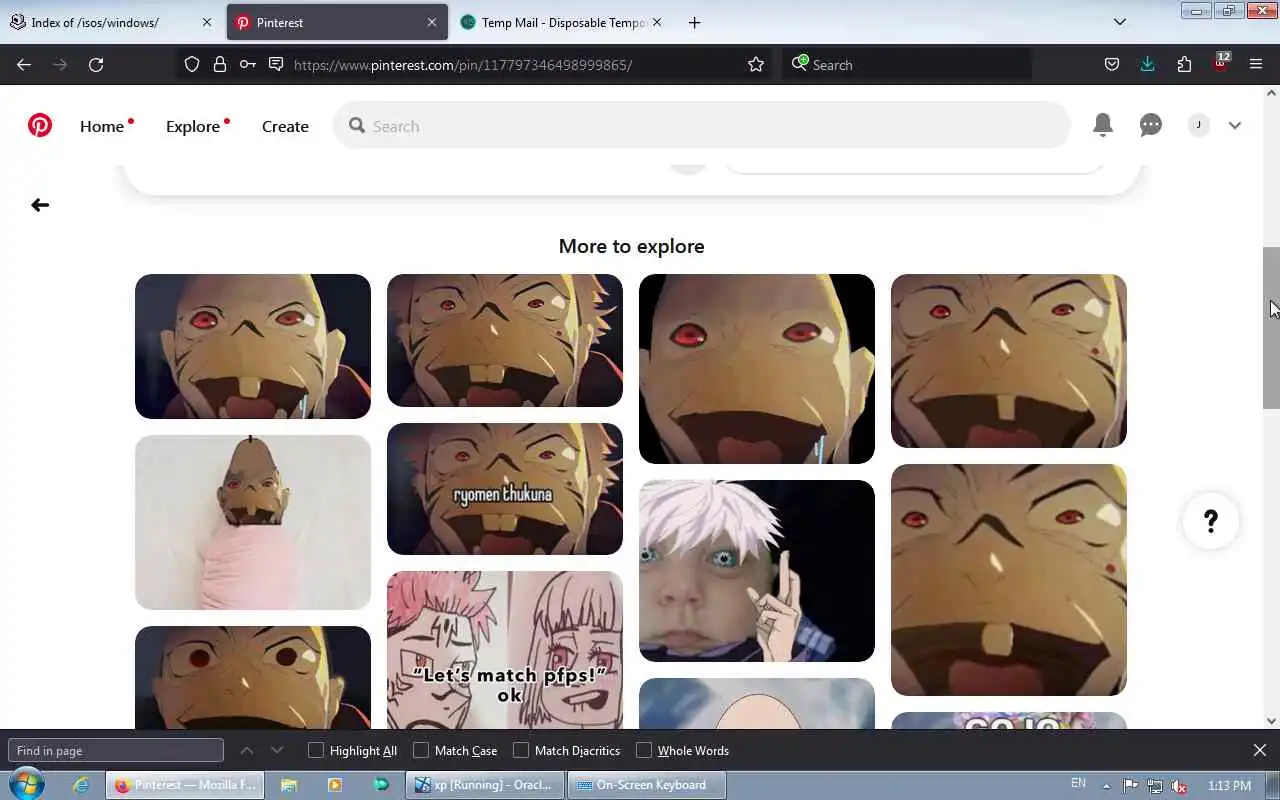1280x800 pixels.
Task: Open the help question mark button
Action: click(x=1211, y=521)
